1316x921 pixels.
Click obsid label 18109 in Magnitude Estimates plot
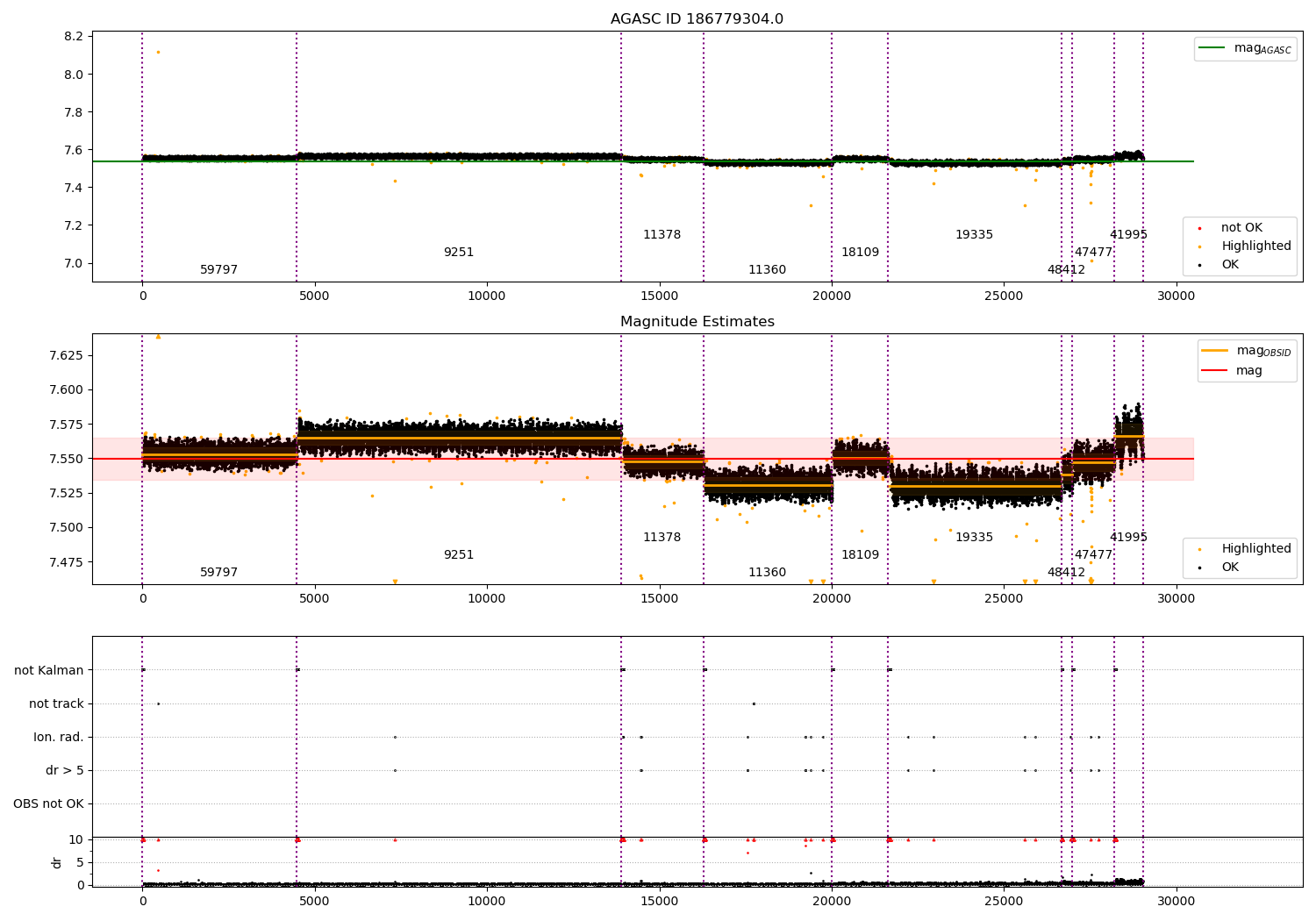[x=860, y=555]
